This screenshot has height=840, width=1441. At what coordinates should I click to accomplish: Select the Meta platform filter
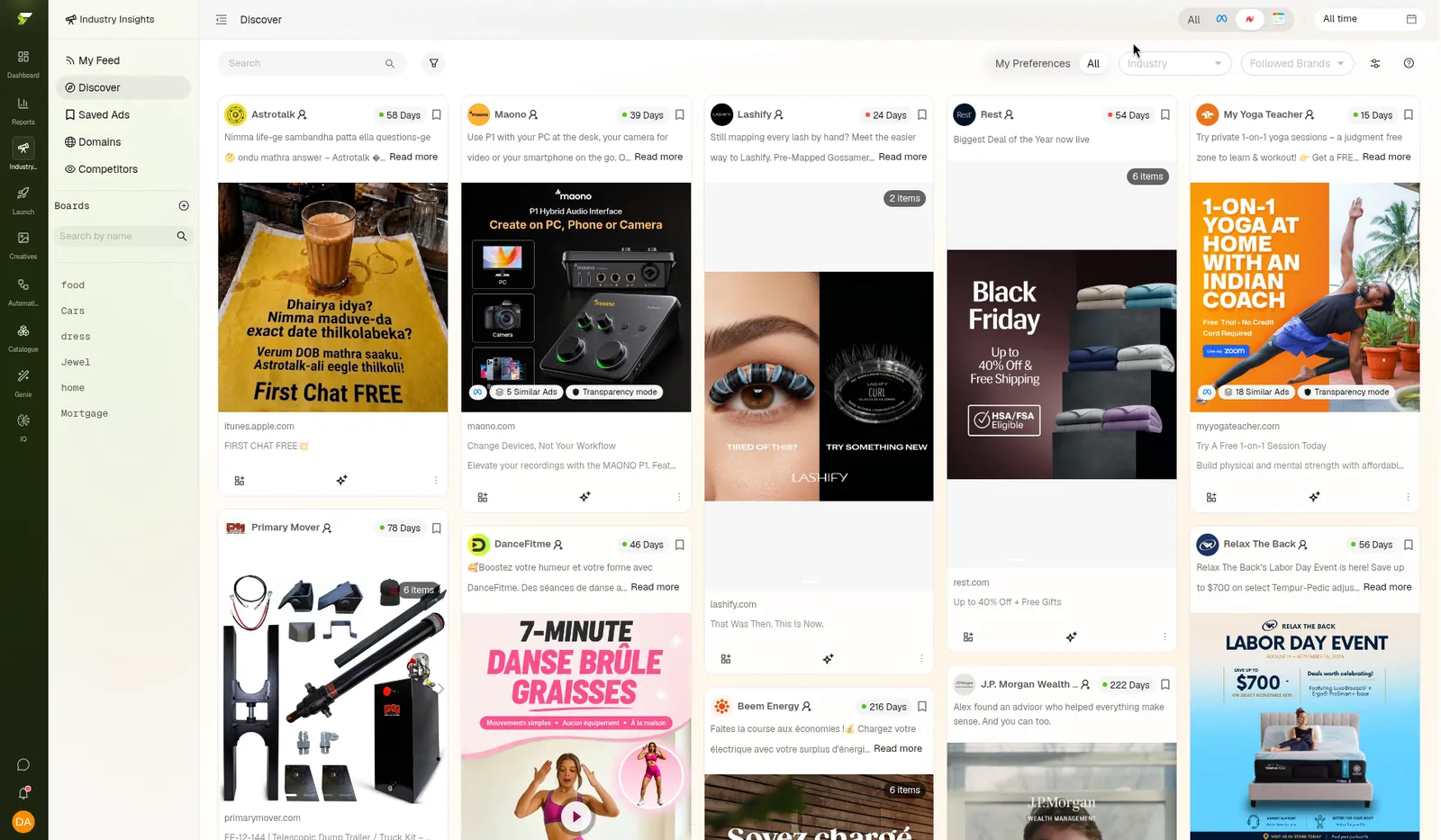click(1221, 19)
